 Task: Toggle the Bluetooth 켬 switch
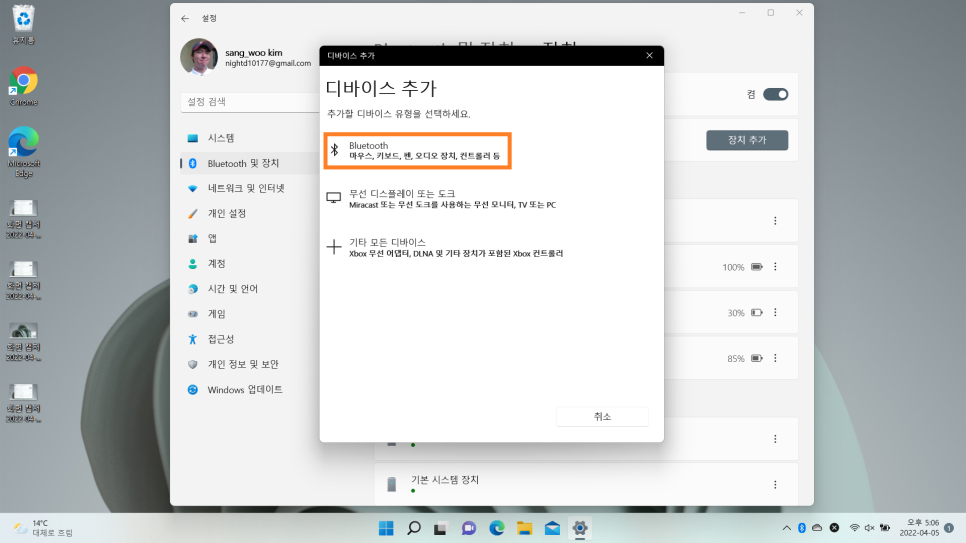tap(775, 94)
